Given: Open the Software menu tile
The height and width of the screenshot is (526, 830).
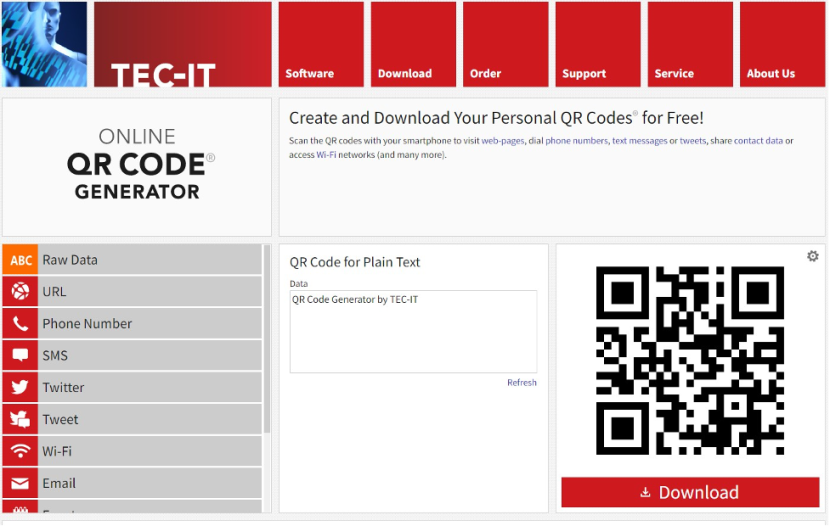Looking at the screenshot, I should [x=320, y=45].
